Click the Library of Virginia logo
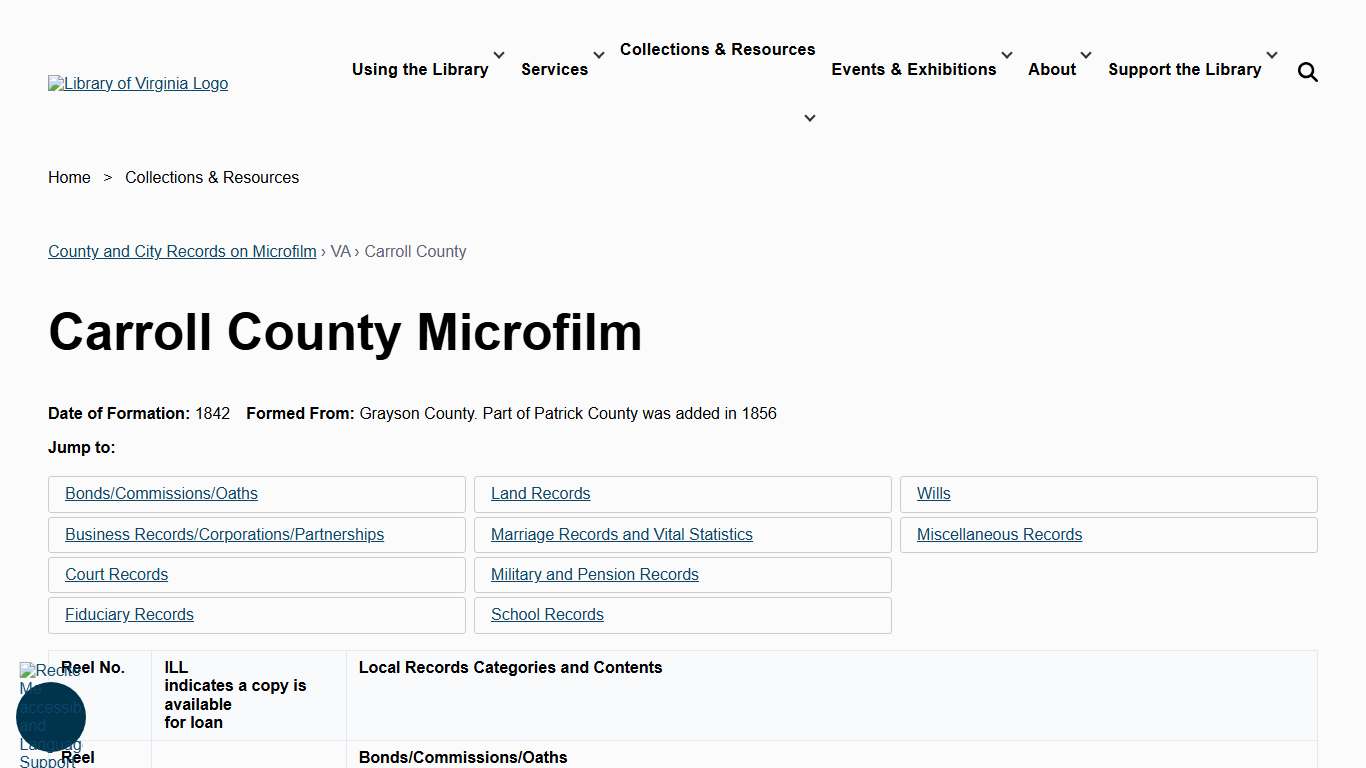Image resolution: width=1366 pixels, height=768 pixels. pyautogui.click(x=137, y=83)
